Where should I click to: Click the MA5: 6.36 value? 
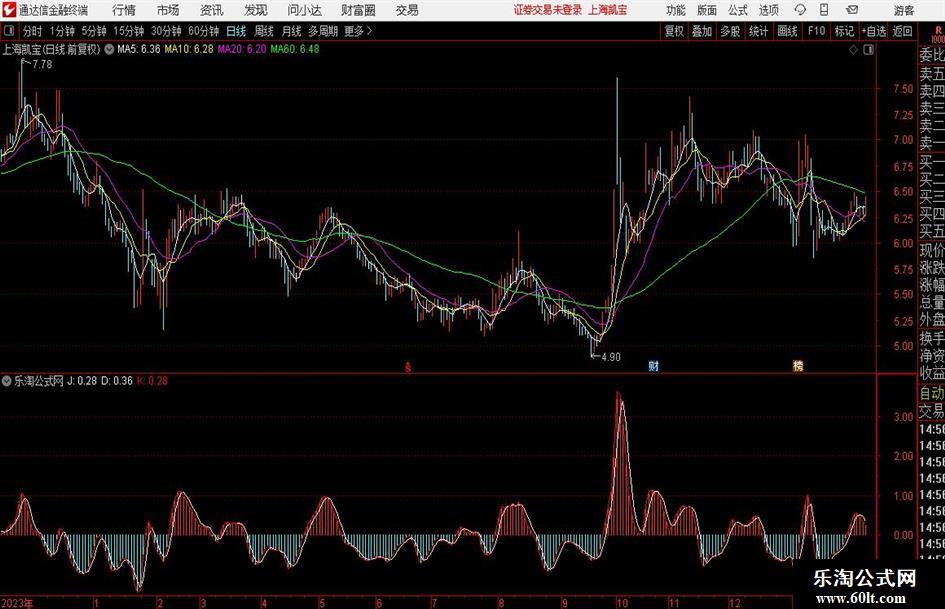[x=139, y=49]
